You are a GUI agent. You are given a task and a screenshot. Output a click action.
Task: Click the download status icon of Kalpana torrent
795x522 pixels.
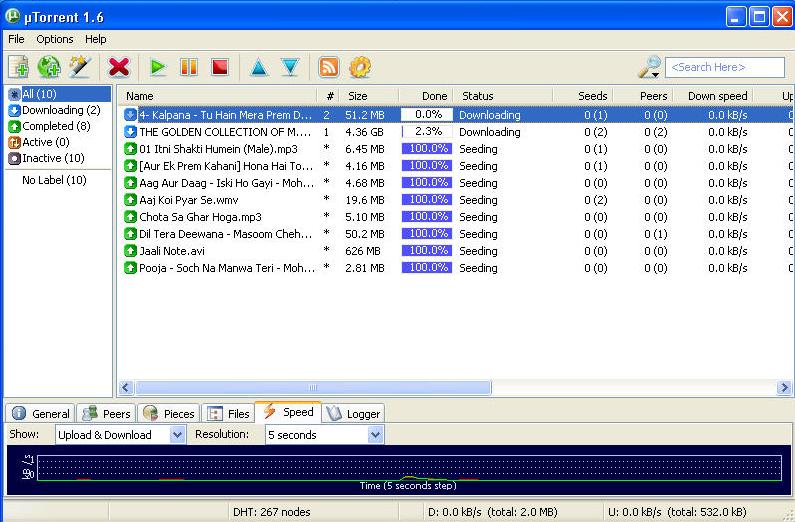point(130,115)
